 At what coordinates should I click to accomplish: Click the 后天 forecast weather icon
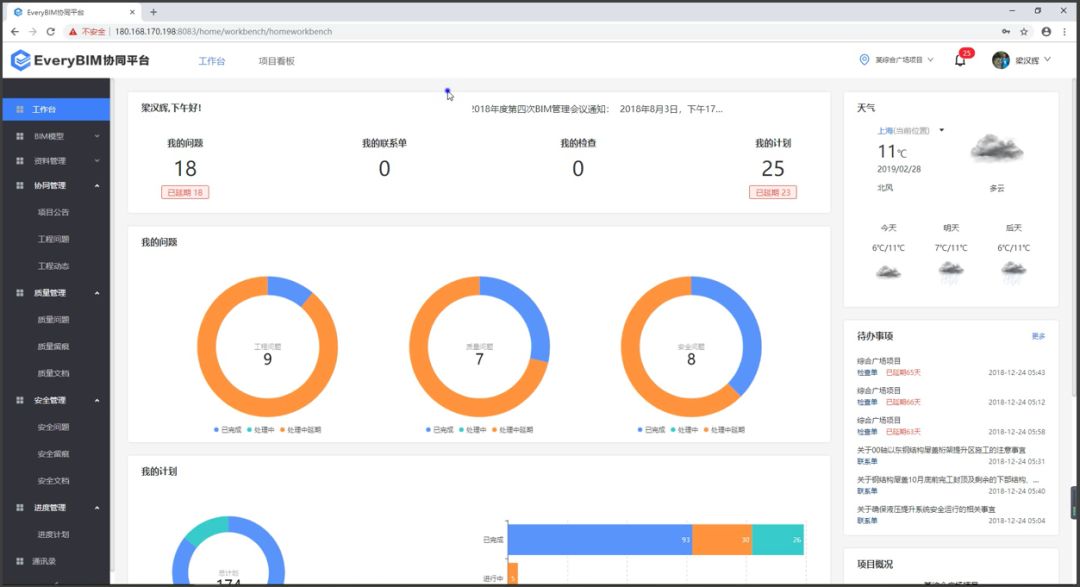click(1013, 272)
